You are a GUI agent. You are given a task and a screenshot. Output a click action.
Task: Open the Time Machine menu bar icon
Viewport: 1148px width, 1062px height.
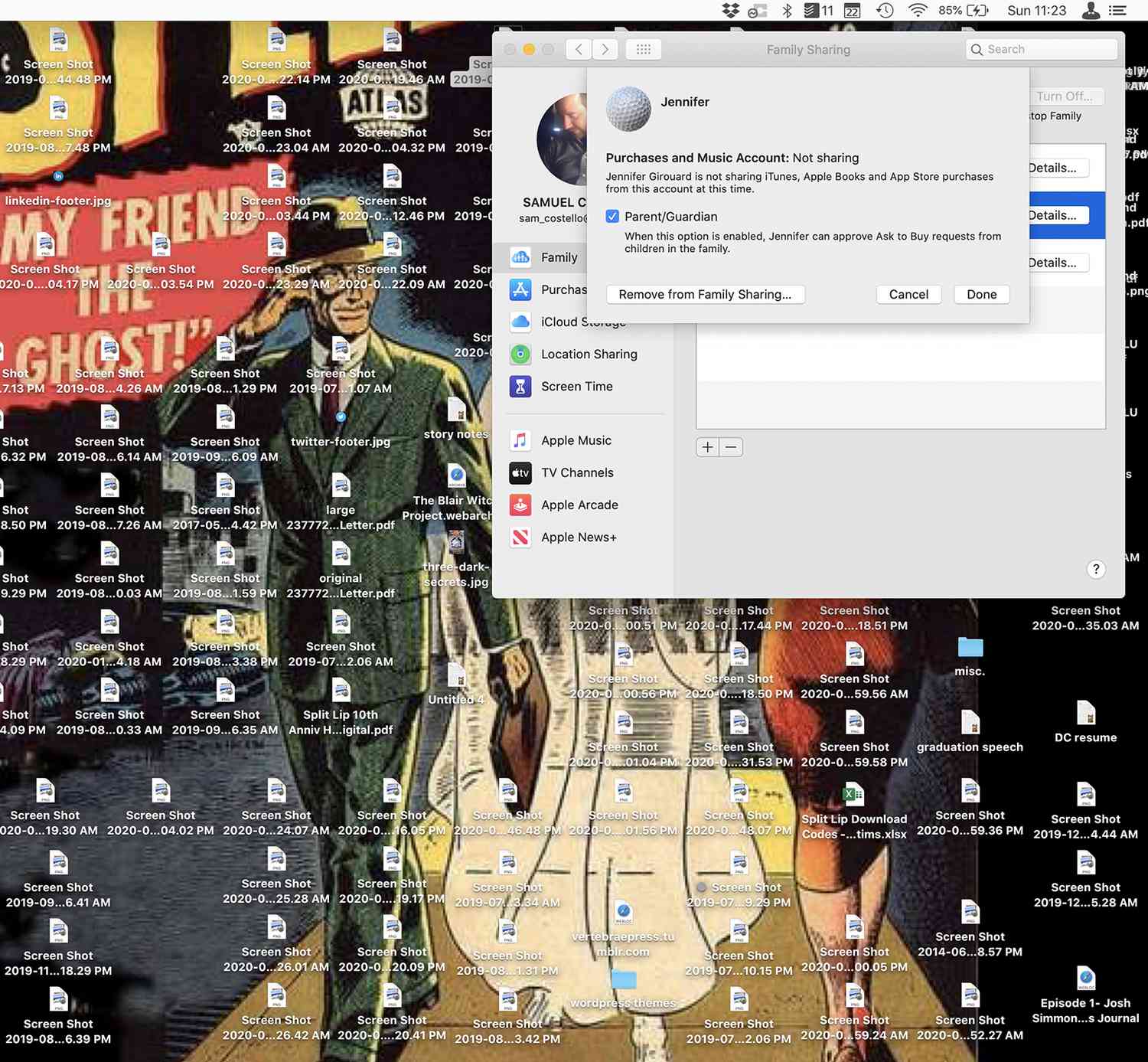(885, 11)
